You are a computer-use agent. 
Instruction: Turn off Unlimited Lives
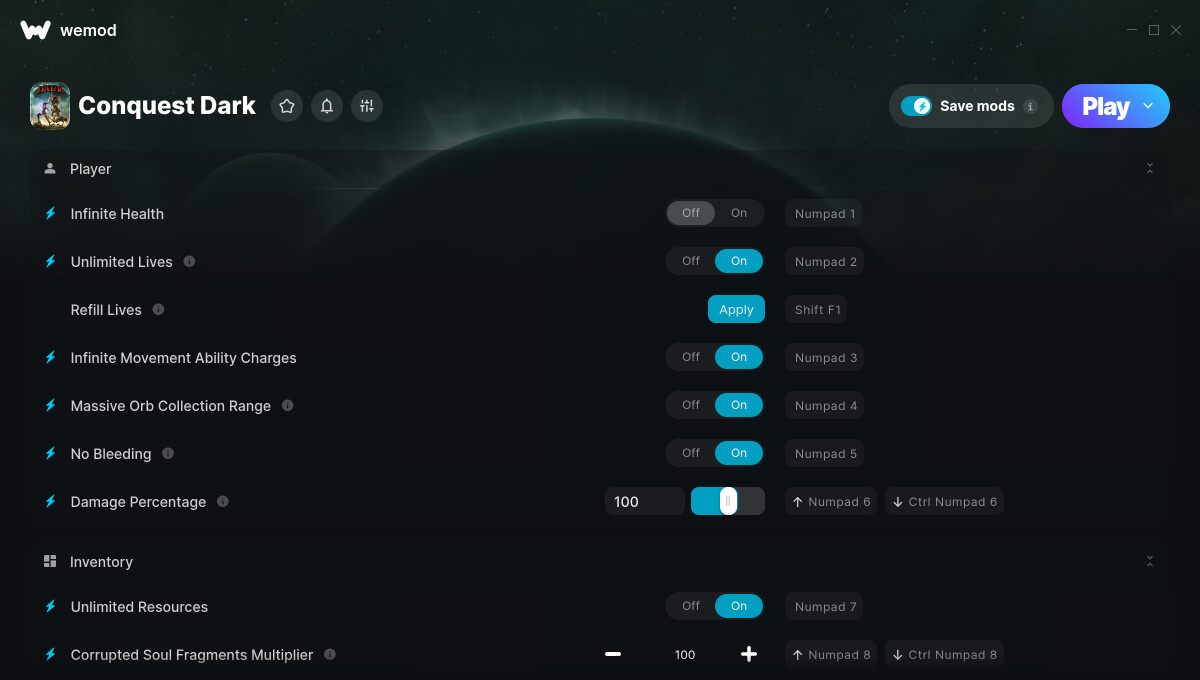pyautogui.click(x=691, y=261)
